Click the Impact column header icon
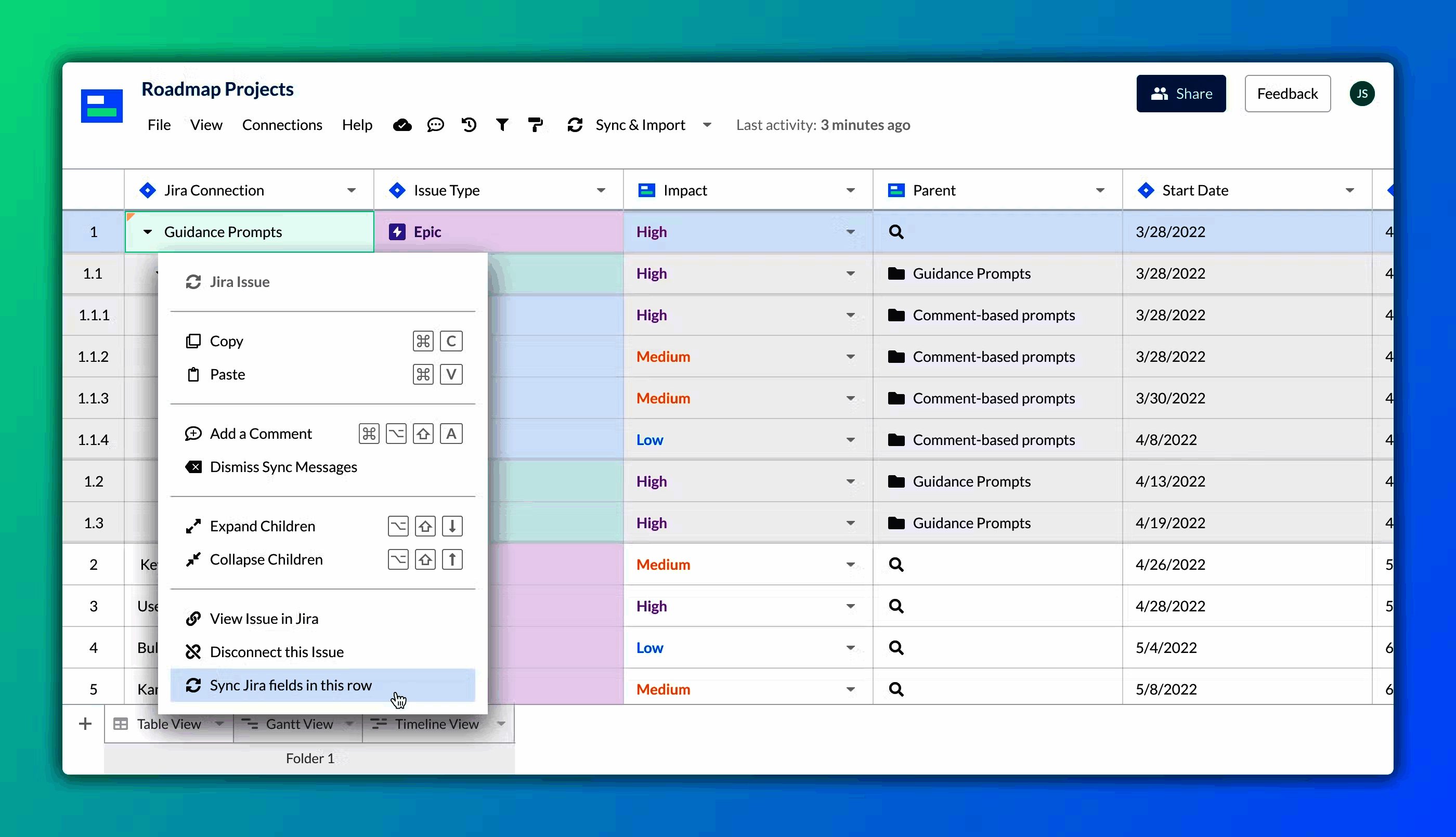Image resolution: width=1456 pixels, height=837 pixels. [647, 190]
